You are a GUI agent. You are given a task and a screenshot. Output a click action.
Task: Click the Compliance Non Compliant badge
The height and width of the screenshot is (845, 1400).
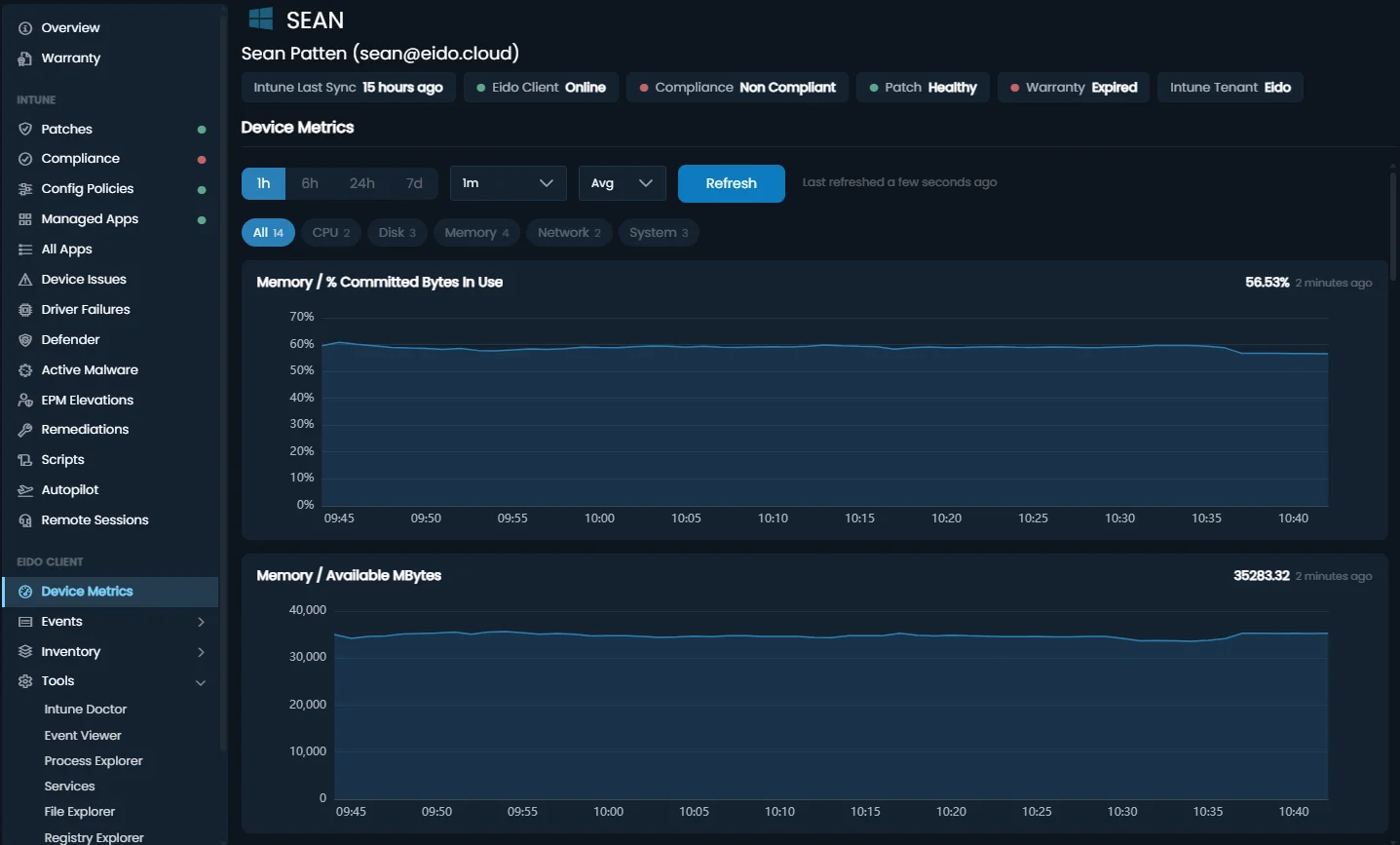pos(738,88)
